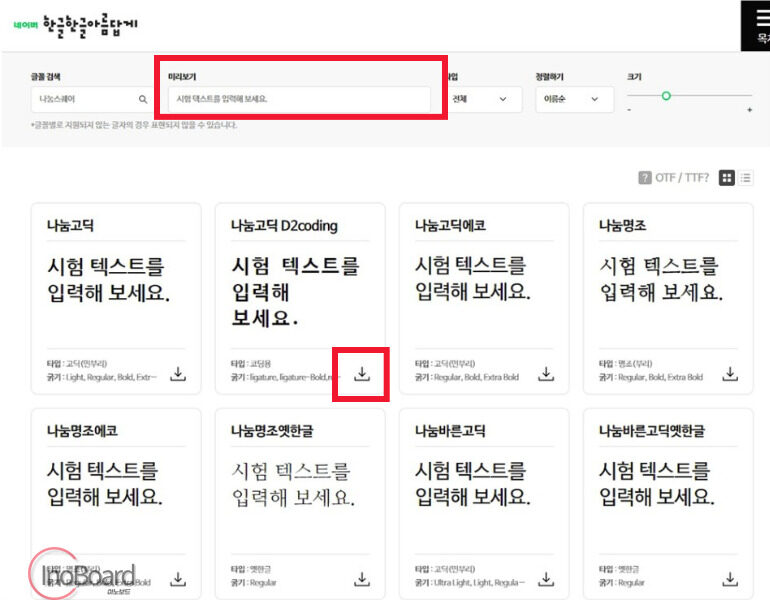Click the search magnifier icon
Image resolution: width=770 pixels, height=600 pixels.
point(143,99)
